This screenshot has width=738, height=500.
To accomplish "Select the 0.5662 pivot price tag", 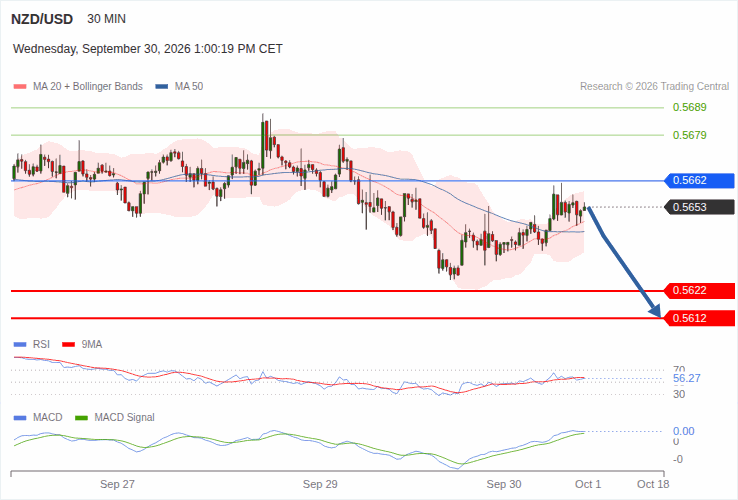I will 699,180.
